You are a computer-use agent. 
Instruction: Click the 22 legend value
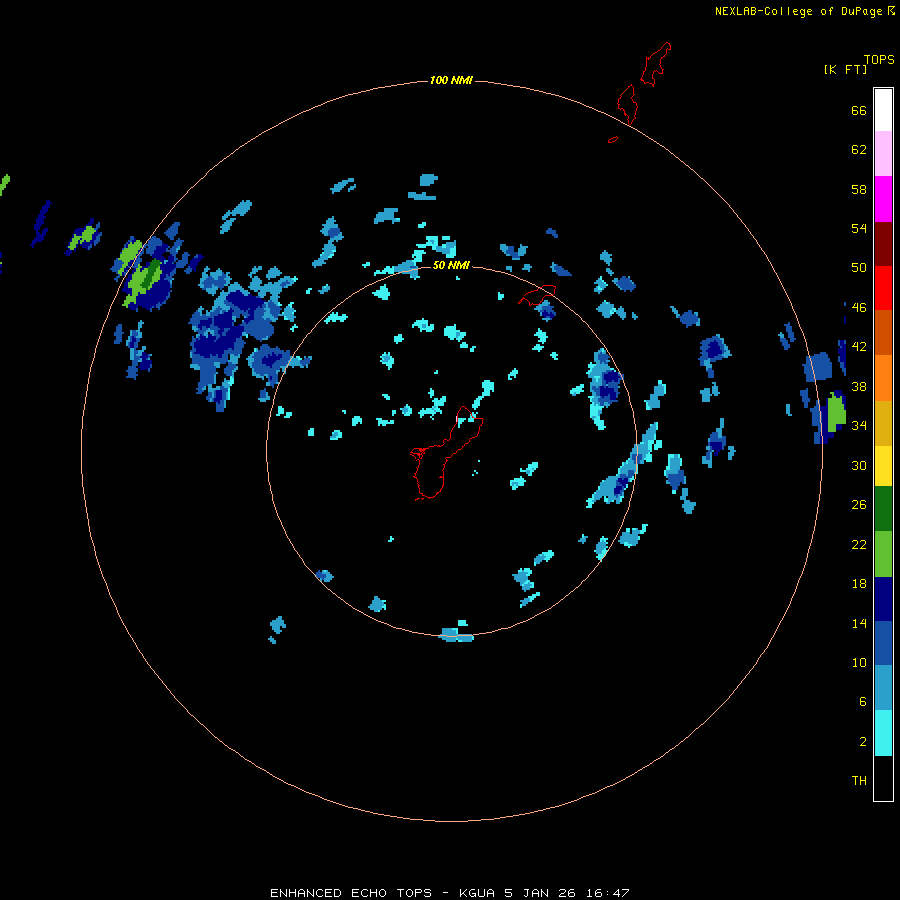pyautogui.click(x=859, y=544)
